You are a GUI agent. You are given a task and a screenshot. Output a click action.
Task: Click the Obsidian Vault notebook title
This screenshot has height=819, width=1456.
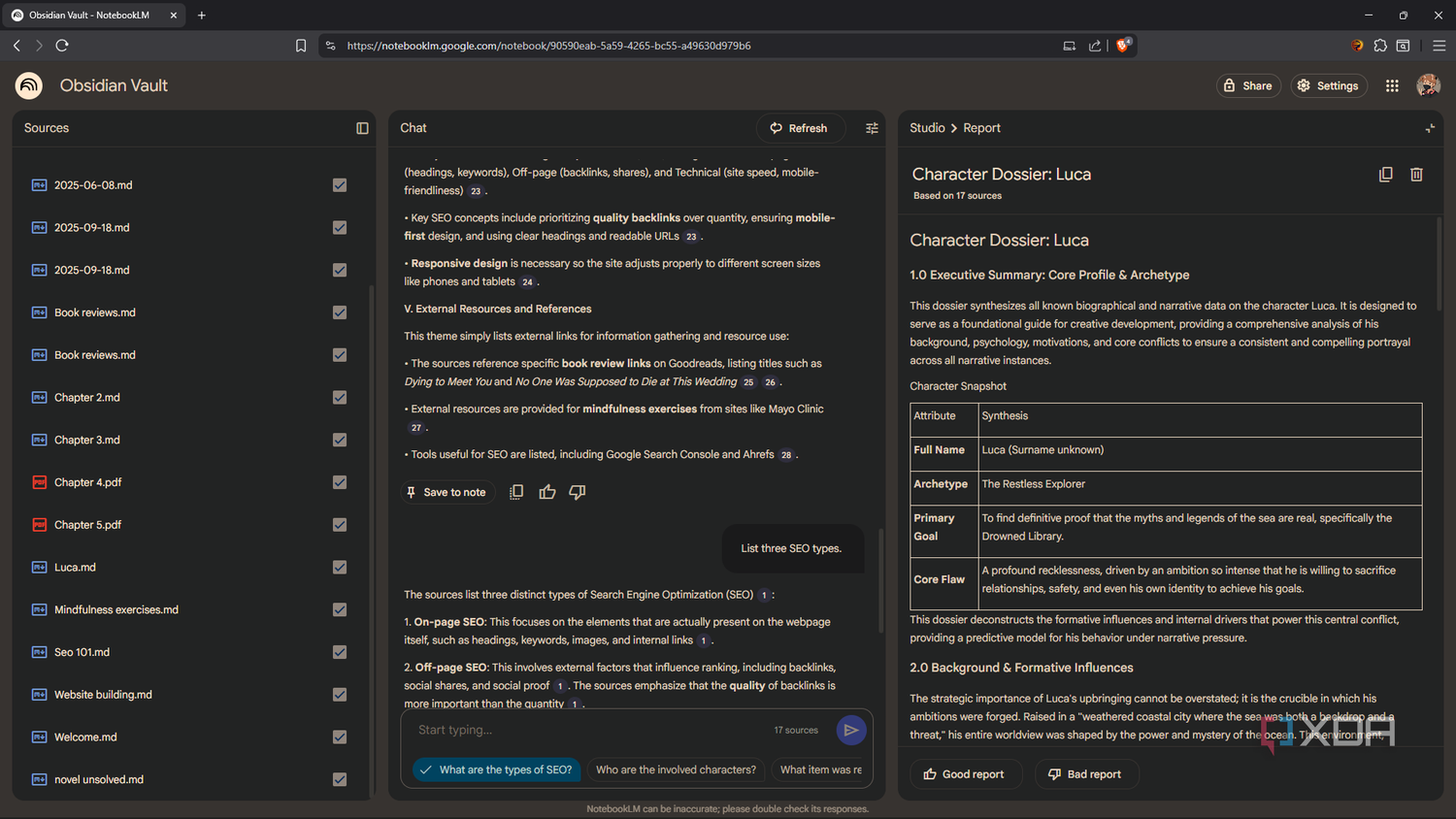114,85
